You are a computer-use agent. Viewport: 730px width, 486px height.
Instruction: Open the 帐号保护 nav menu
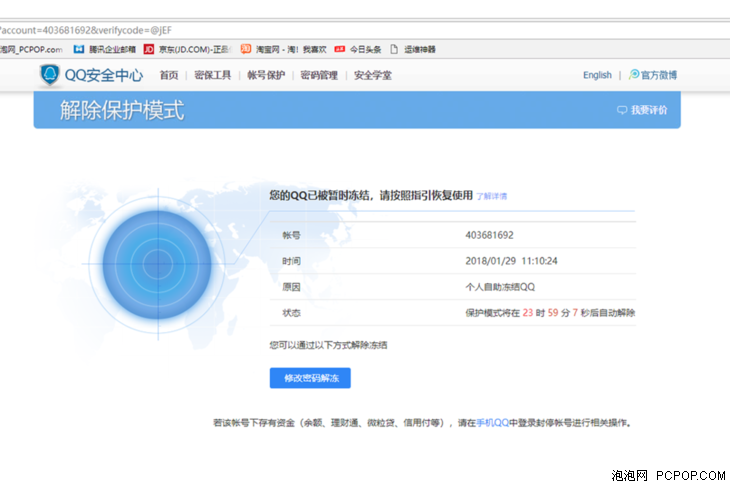pyautogui.click(x=266, y=75)
